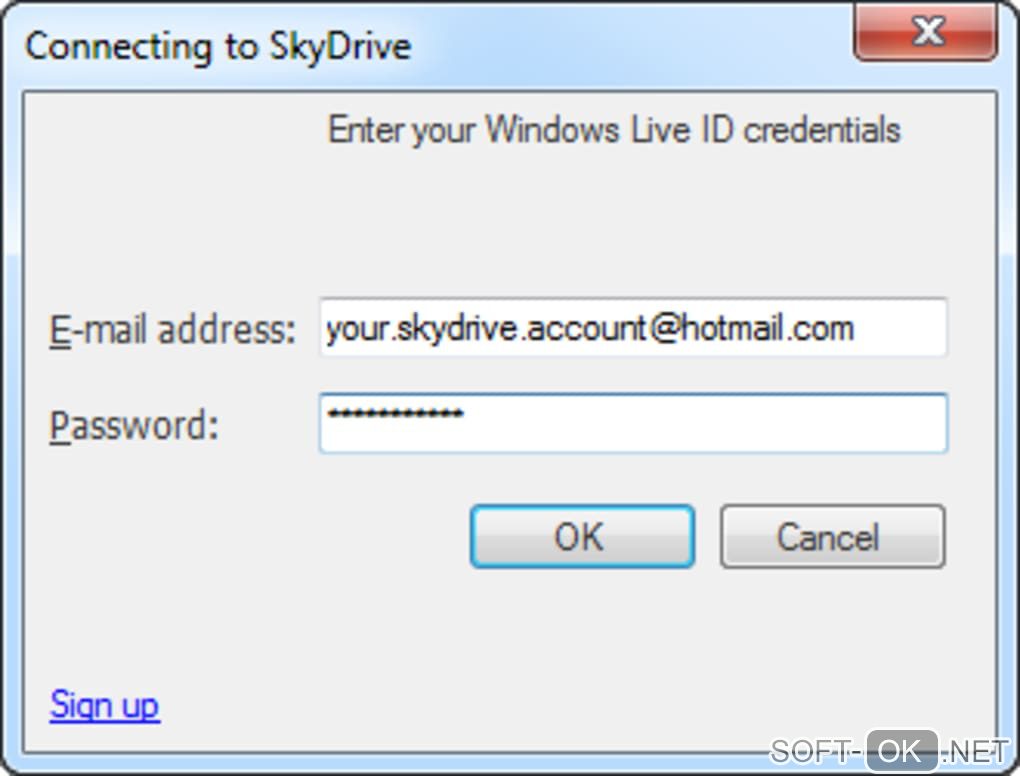Click the "E-mail address:" label

click(x=172, y=329)
